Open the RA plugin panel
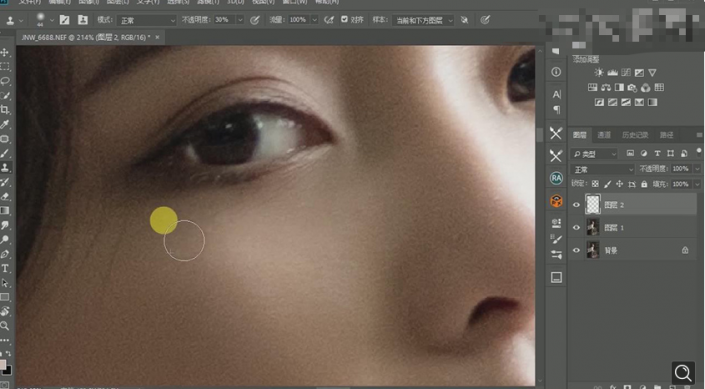 pos(556,178)
